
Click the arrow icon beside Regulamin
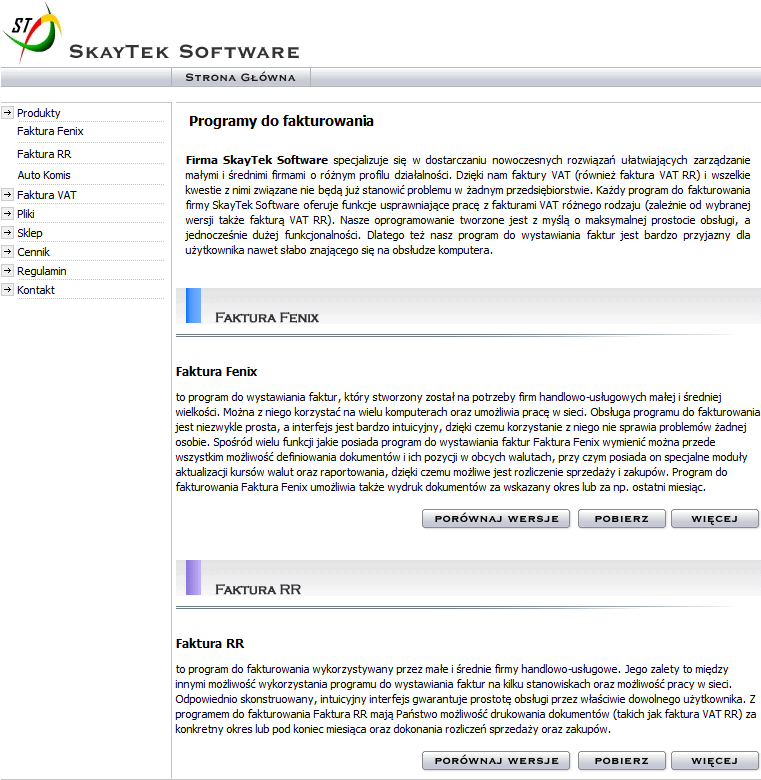[x=7, y=271]
